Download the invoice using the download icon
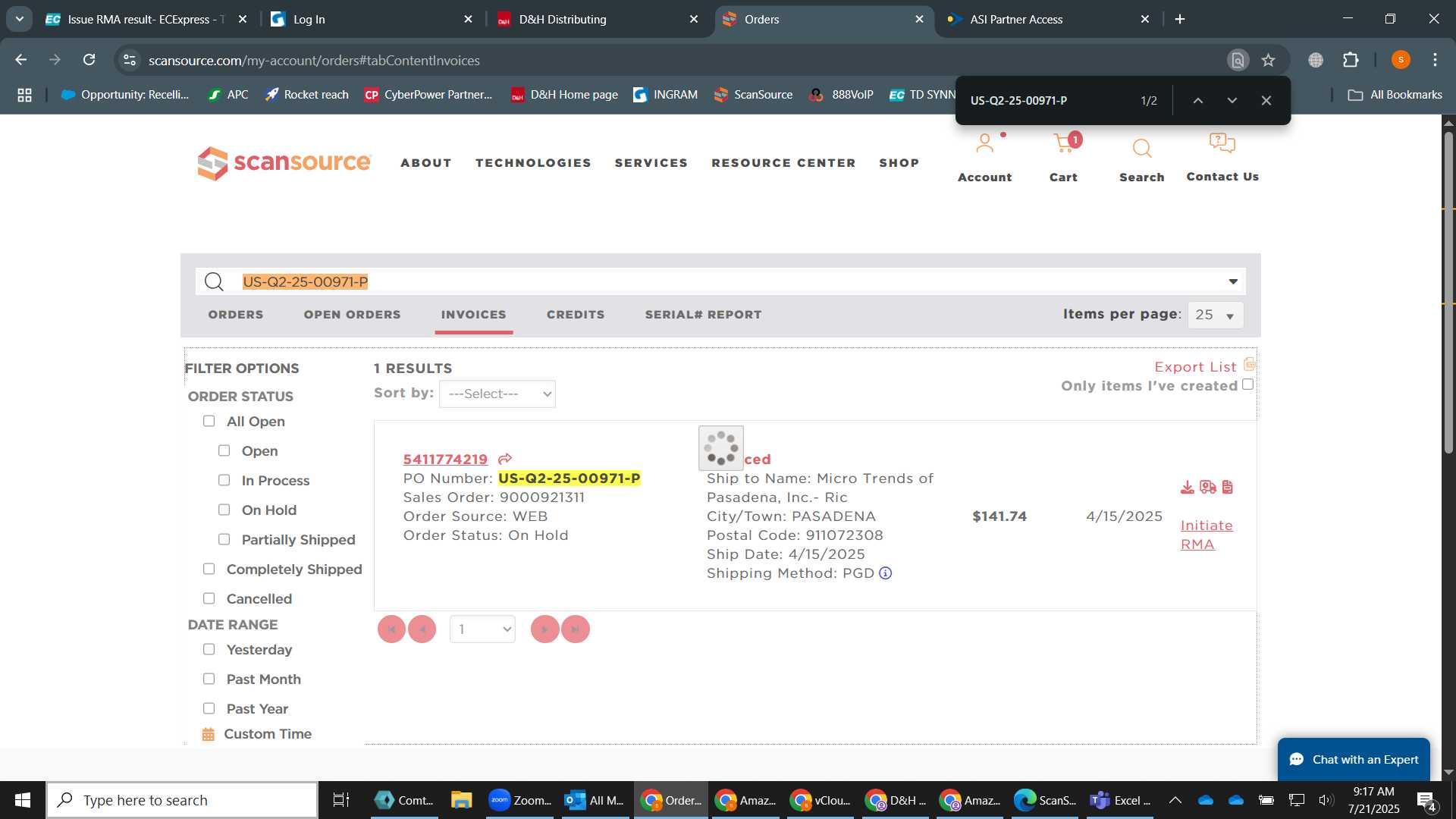Viewport: 1456px width, 819px height. coord(1188,487)
